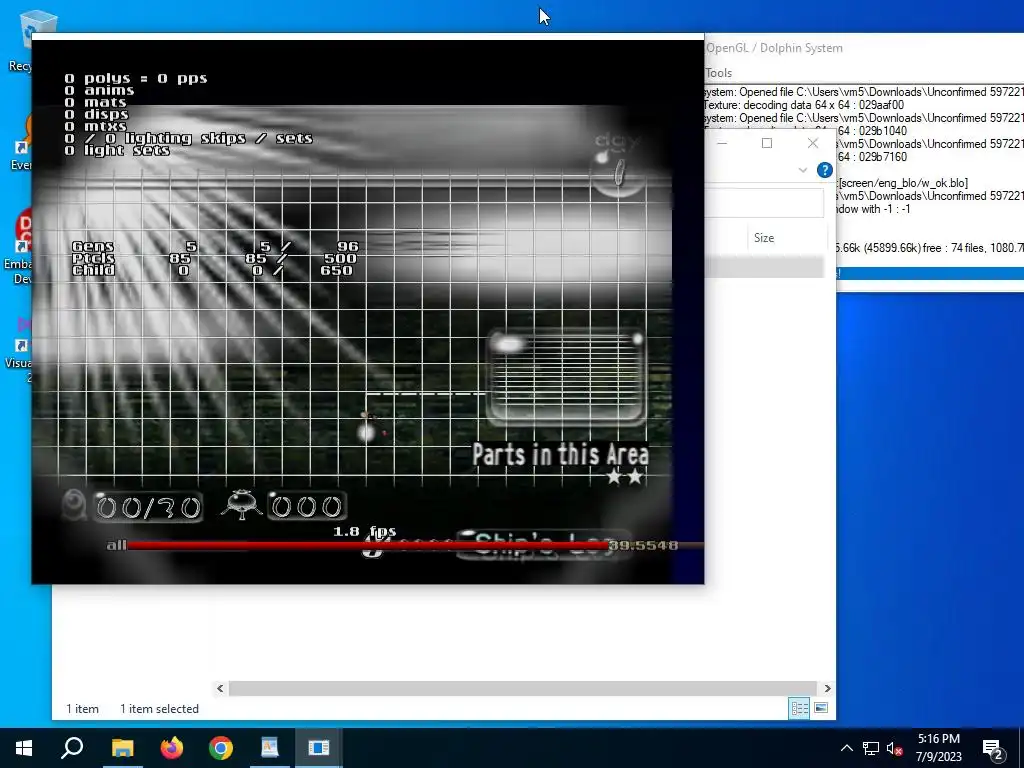Switch to details view in File Explorer
The image size is (1024, 768).
799,709
